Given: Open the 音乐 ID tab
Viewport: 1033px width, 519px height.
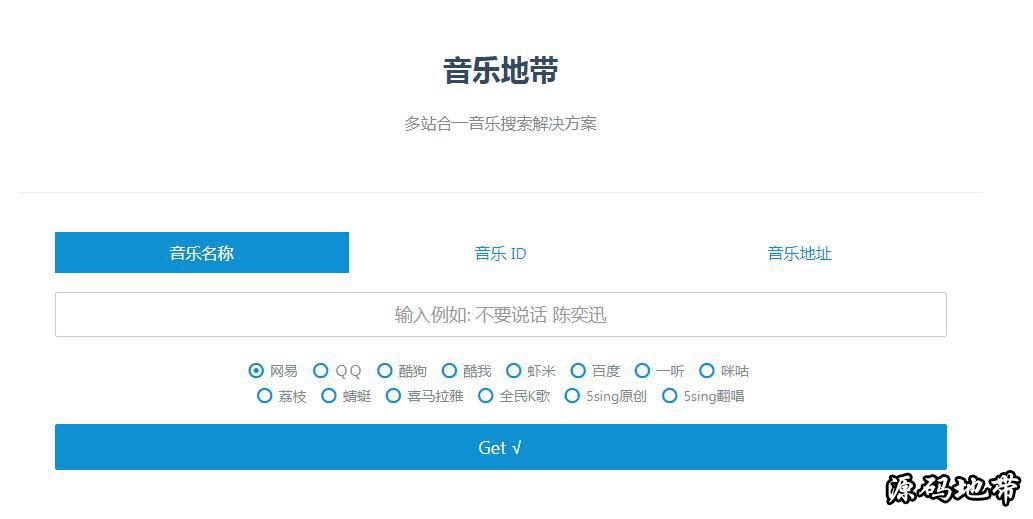Looking at the screenshot, I should 500,253.
